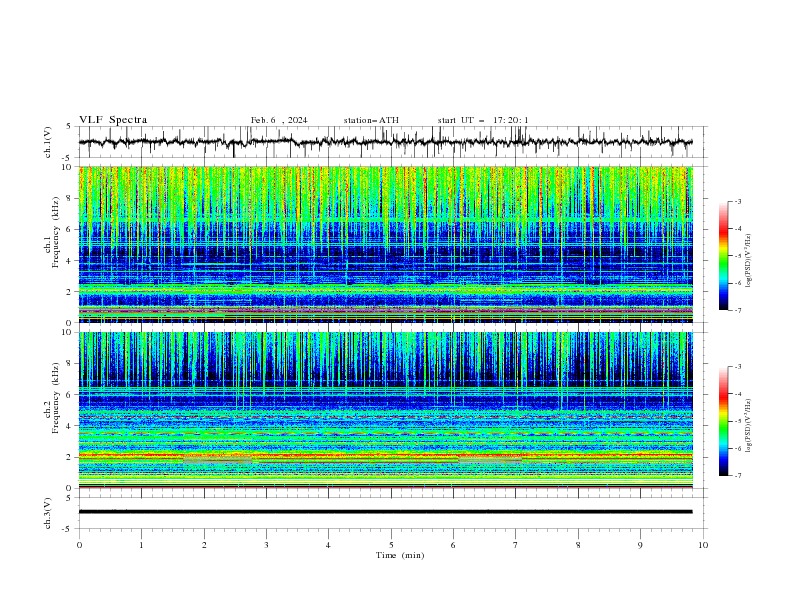Click the ch.2 frequency tick label "4"

coord(70,426)
